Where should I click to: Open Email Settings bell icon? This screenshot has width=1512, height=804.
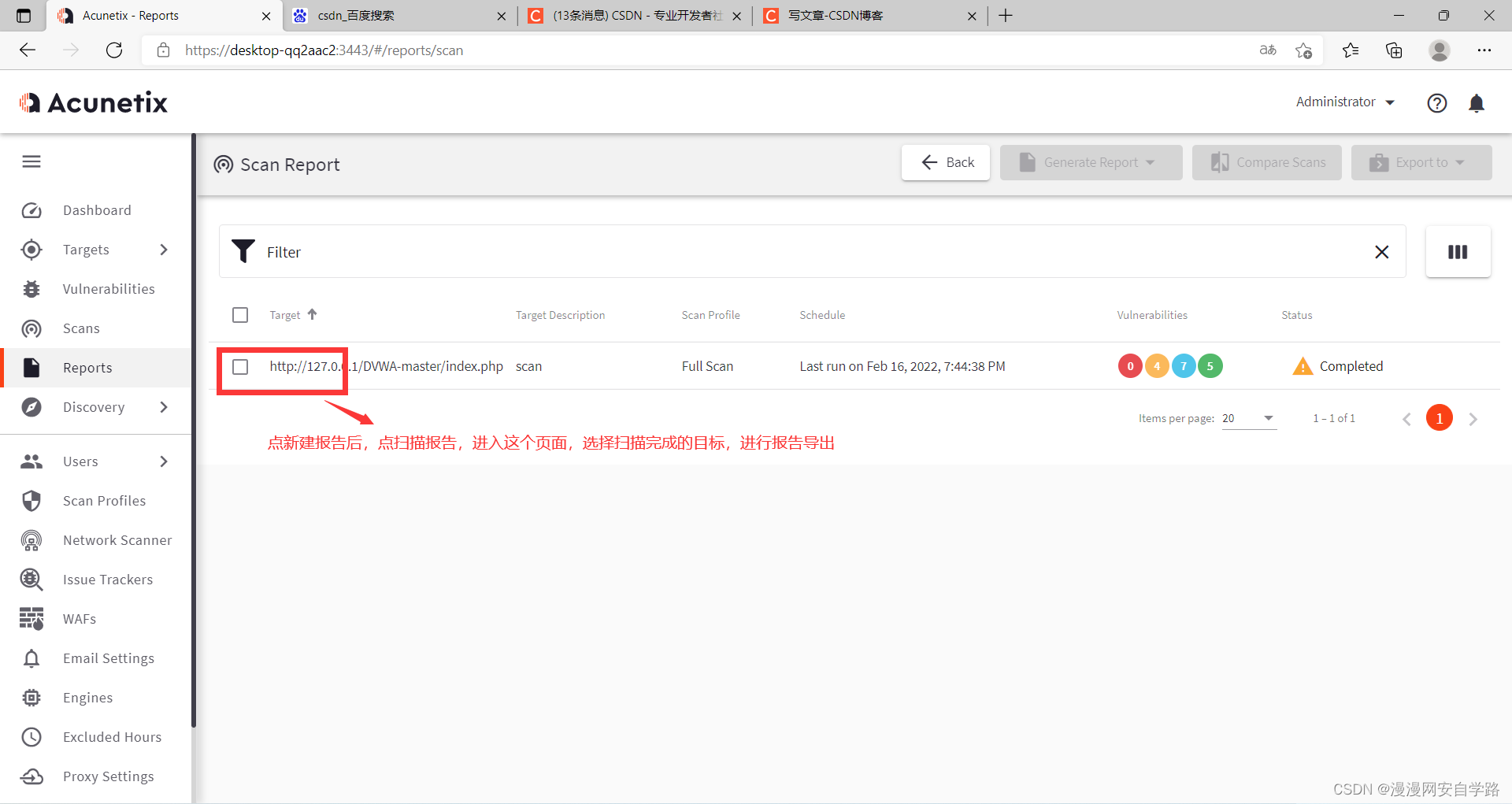[x=31, y=658]
